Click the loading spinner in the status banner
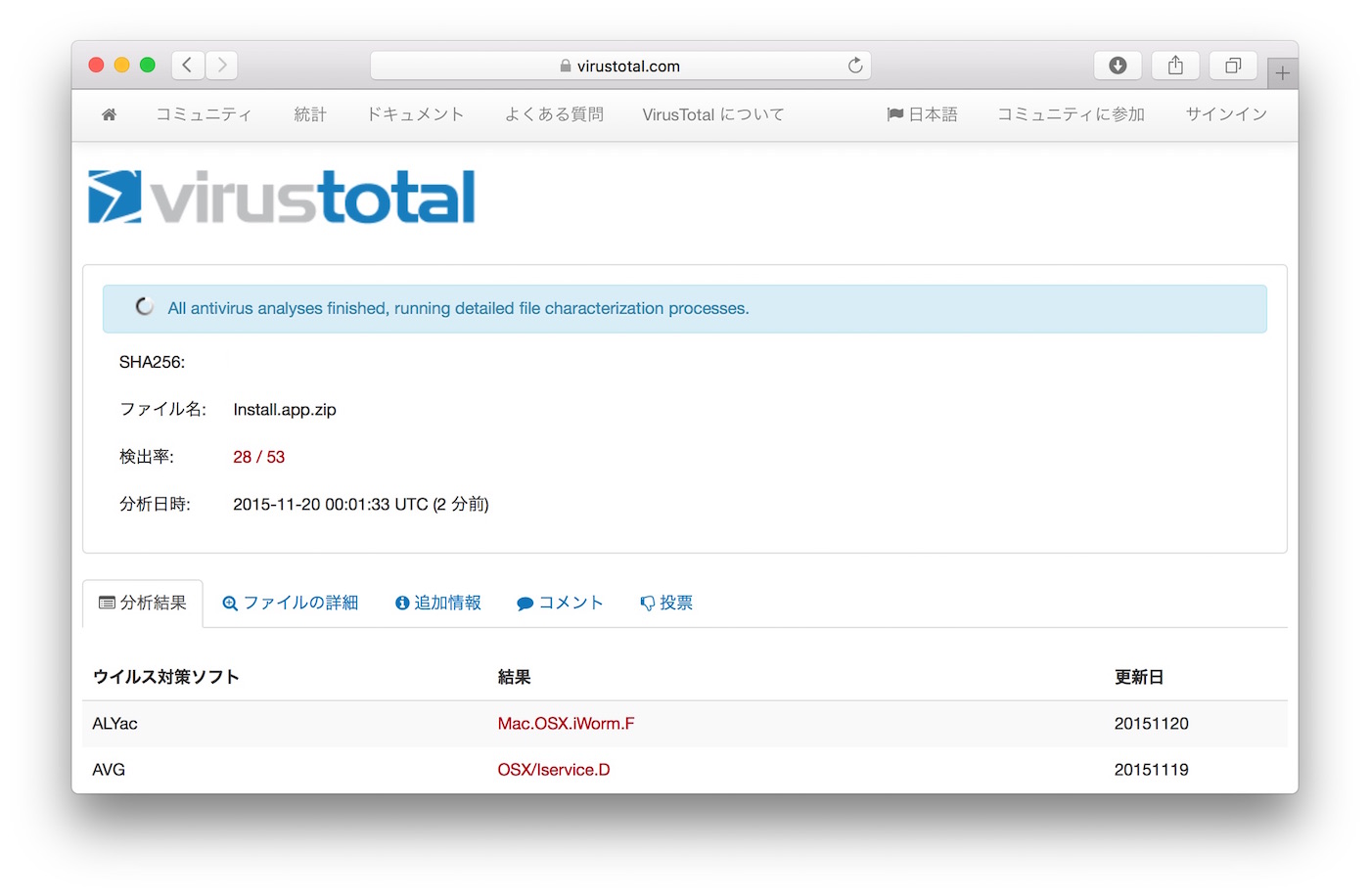 click(x=145, y=307)
